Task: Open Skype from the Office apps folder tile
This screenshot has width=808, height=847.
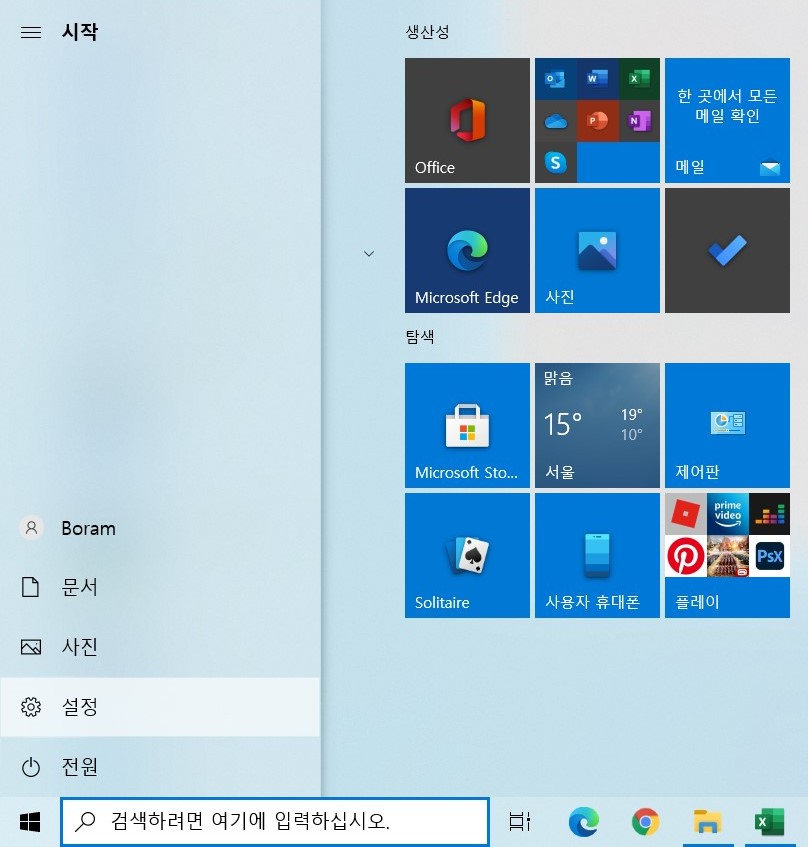Action: 555,163
